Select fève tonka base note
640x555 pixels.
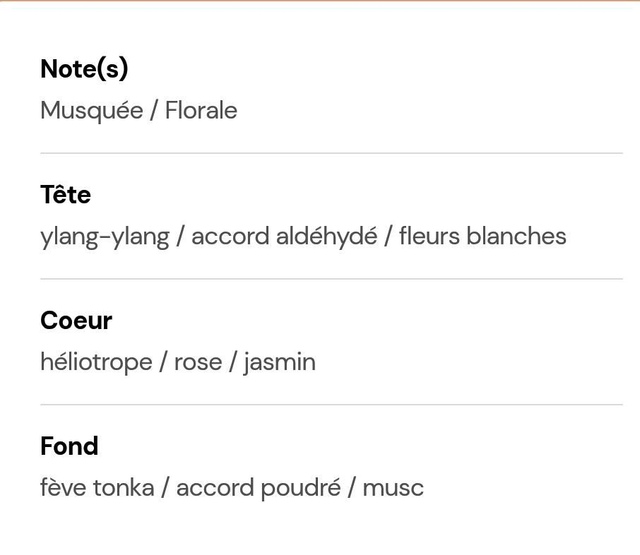click(97, 488)
